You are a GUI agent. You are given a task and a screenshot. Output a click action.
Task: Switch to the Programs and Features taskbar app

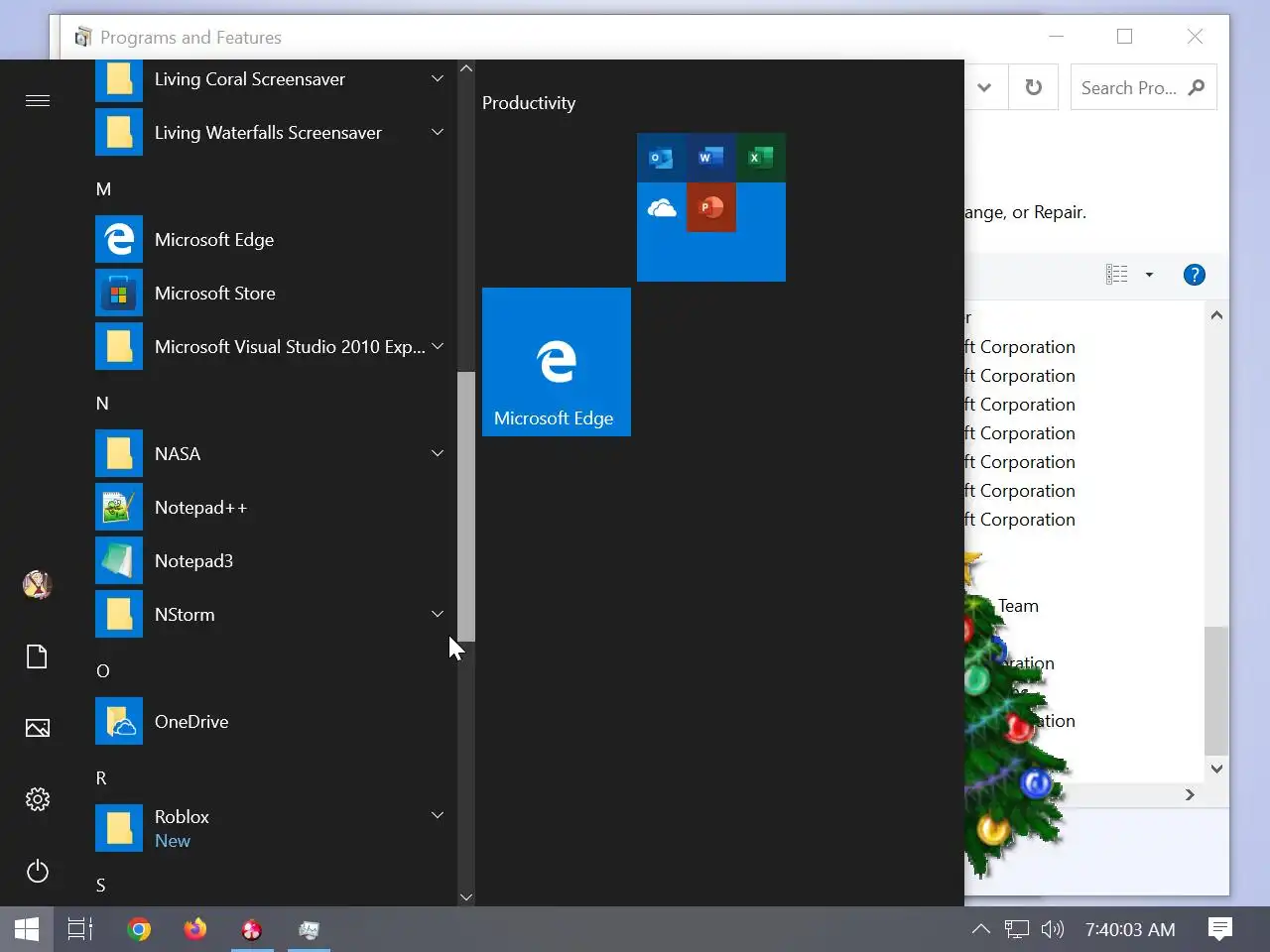(309, 929)
